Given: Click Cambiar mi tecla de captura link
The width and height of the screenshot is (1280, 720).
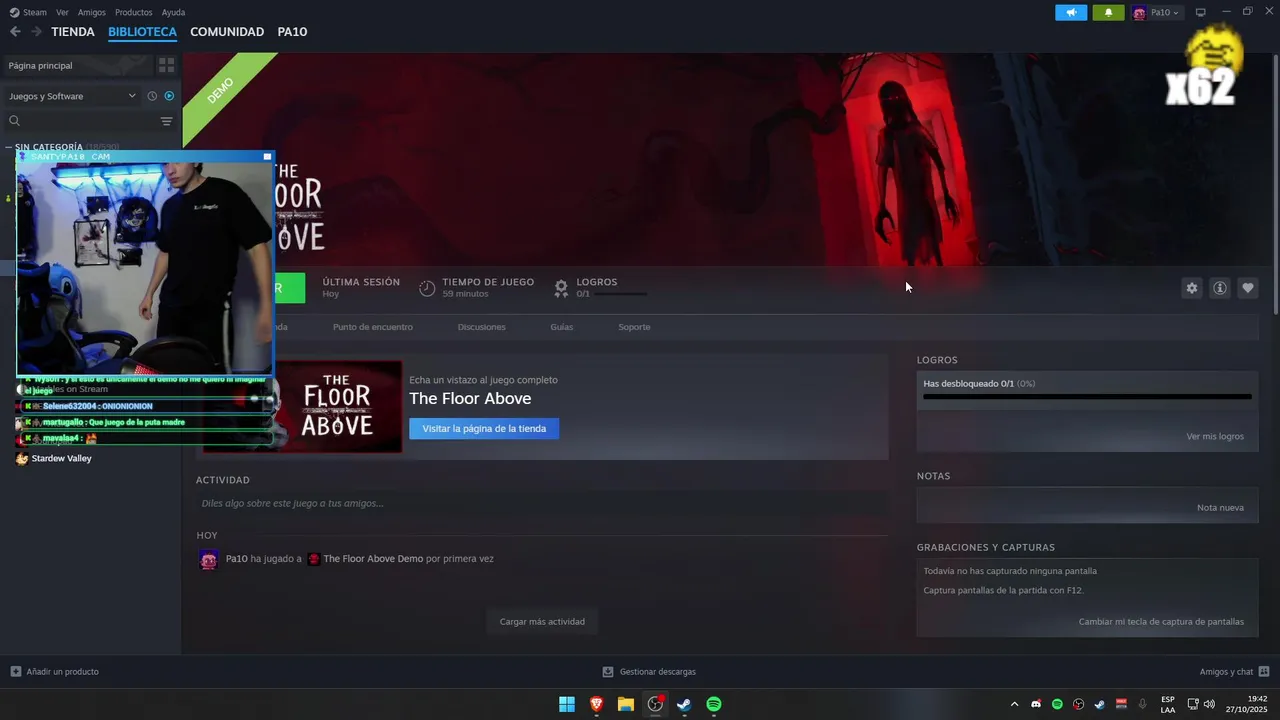Looking at the screenshot, I should [1161, 622].
